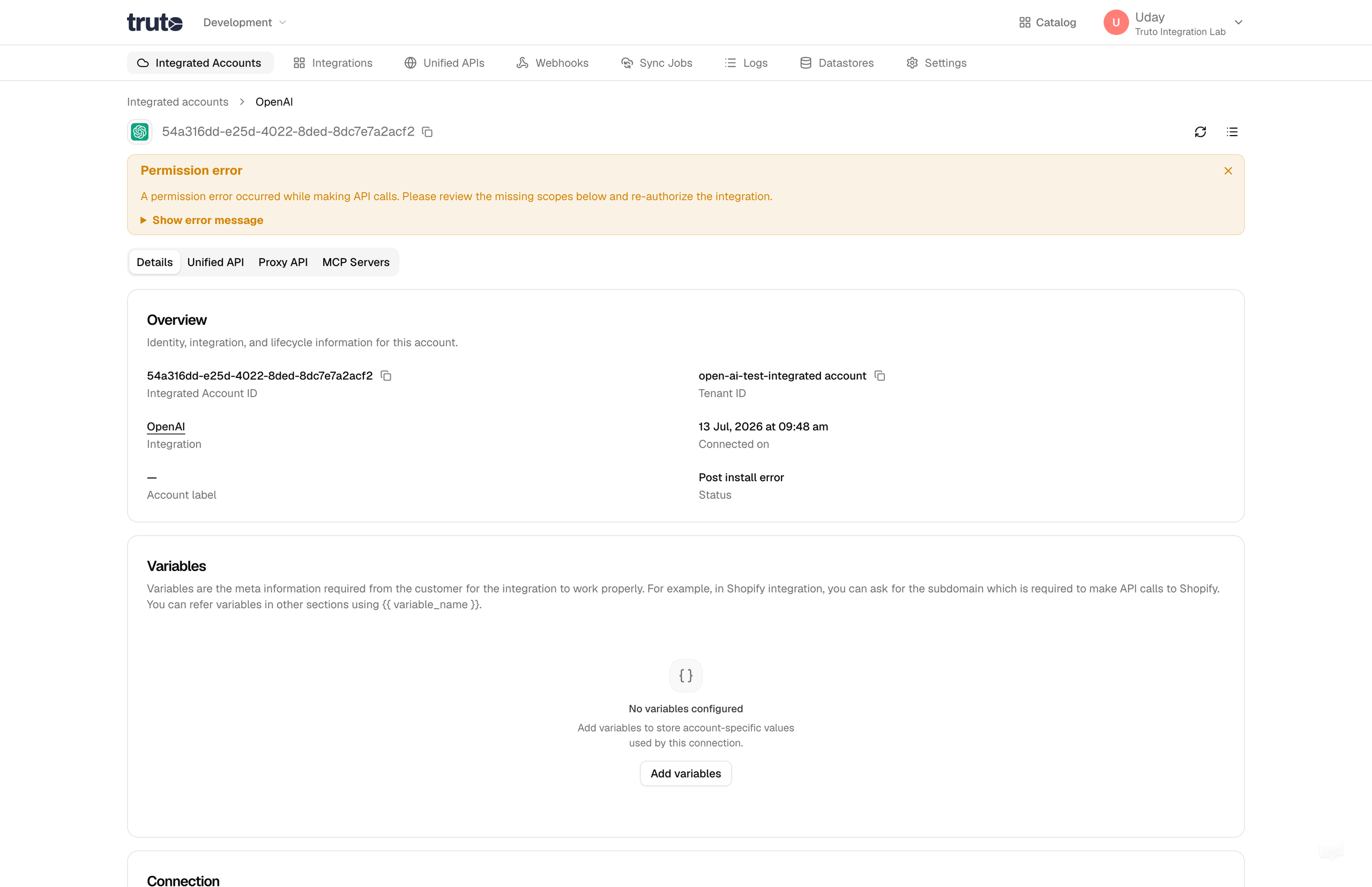Click the OpenAI breadcrumb item
This screenshot has height=887, width=1372.
tap(274, 102)
